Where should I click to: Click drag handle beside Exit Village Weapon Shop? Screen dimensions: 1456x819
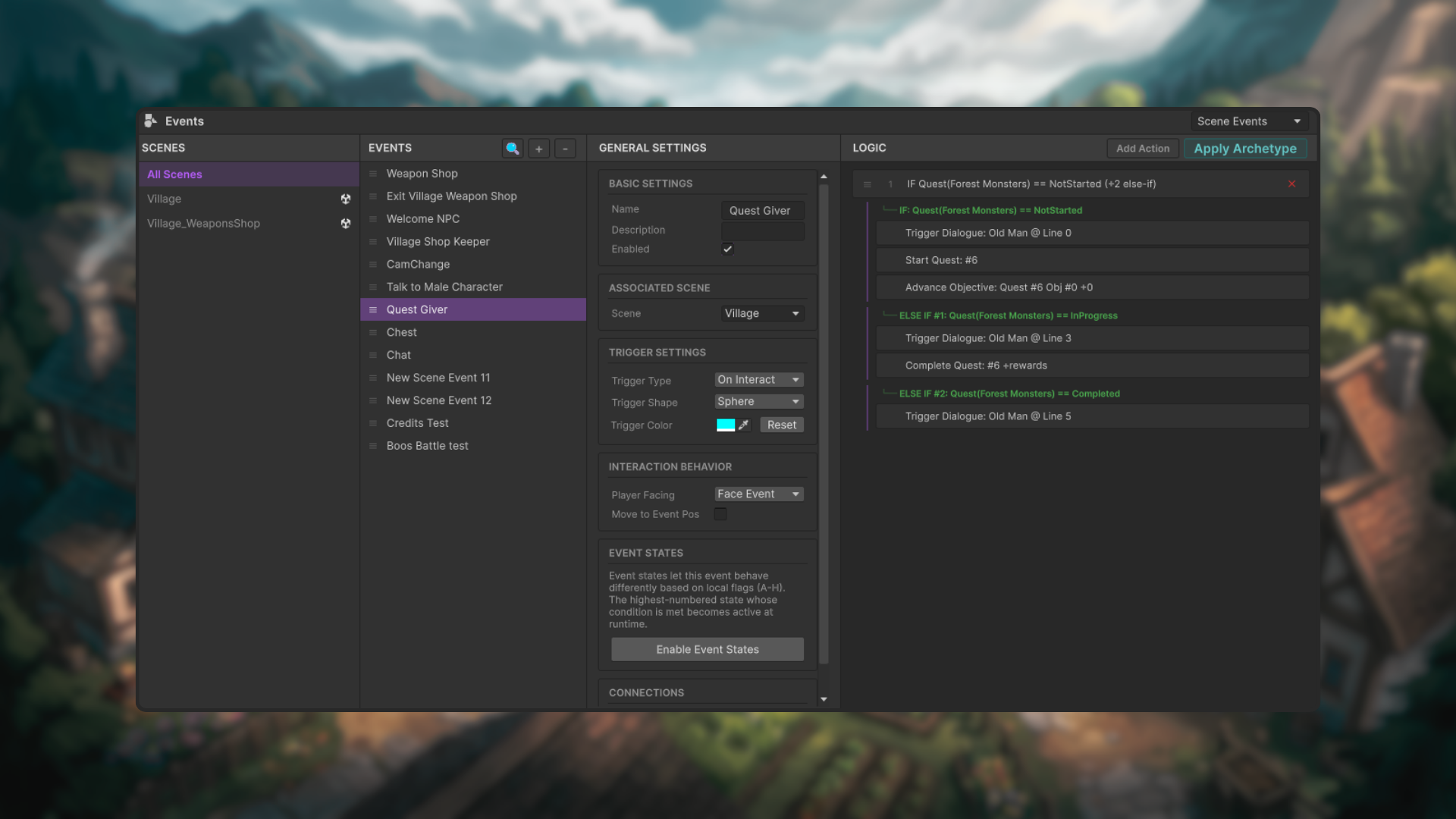point(373,196)
